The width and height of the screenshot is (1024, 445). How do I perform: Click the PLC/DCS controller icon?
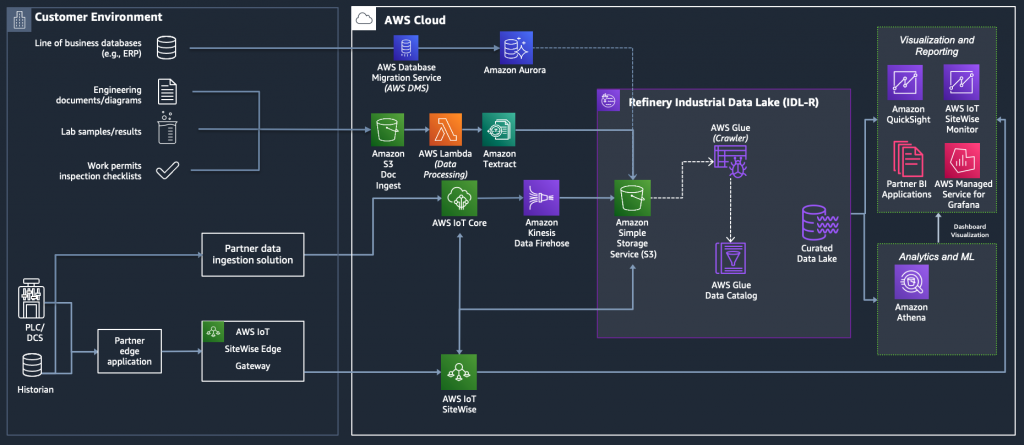31,300
